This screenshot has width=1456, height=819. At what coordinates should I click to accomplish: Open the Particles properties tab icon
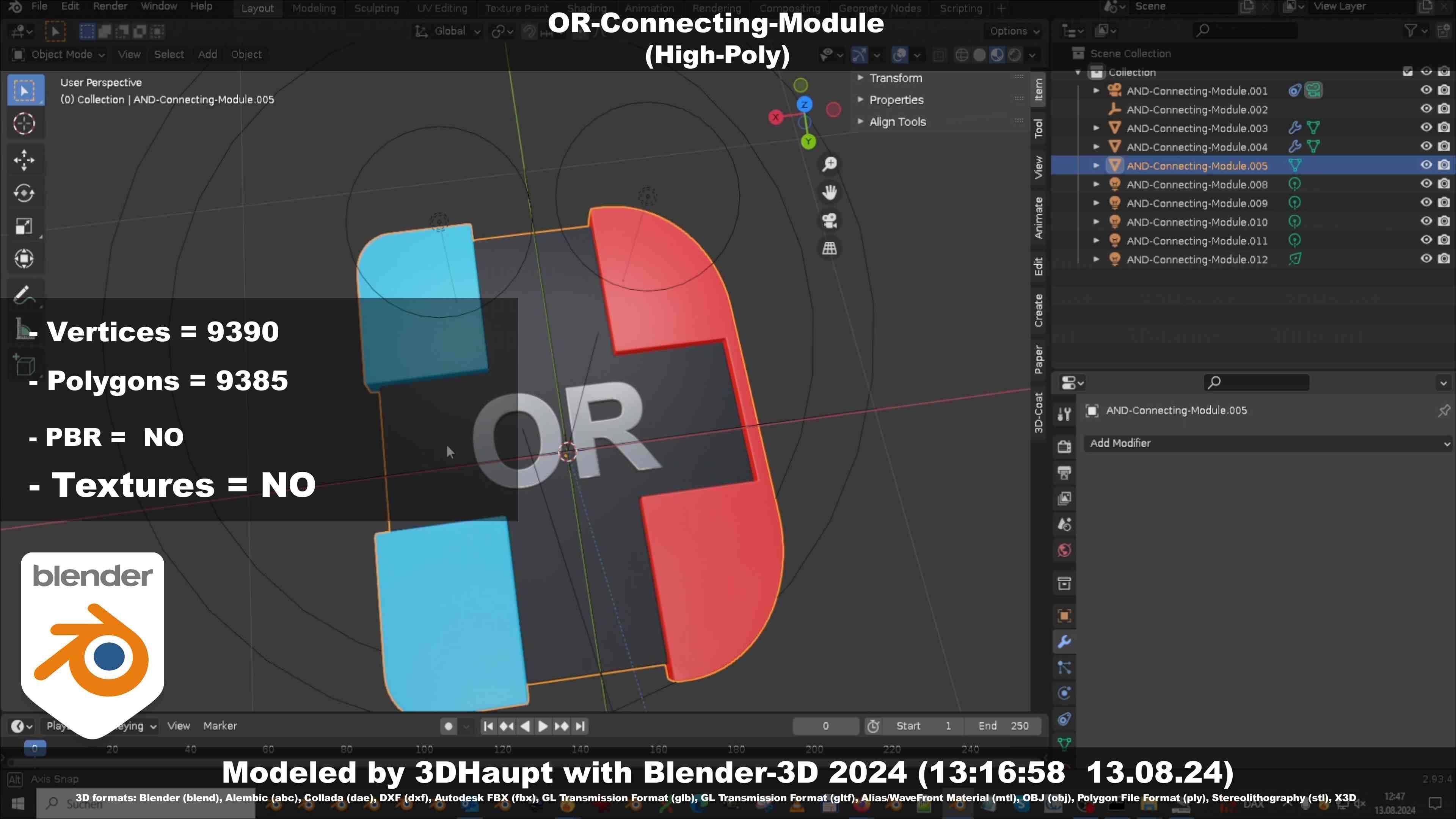(1064, 667)
